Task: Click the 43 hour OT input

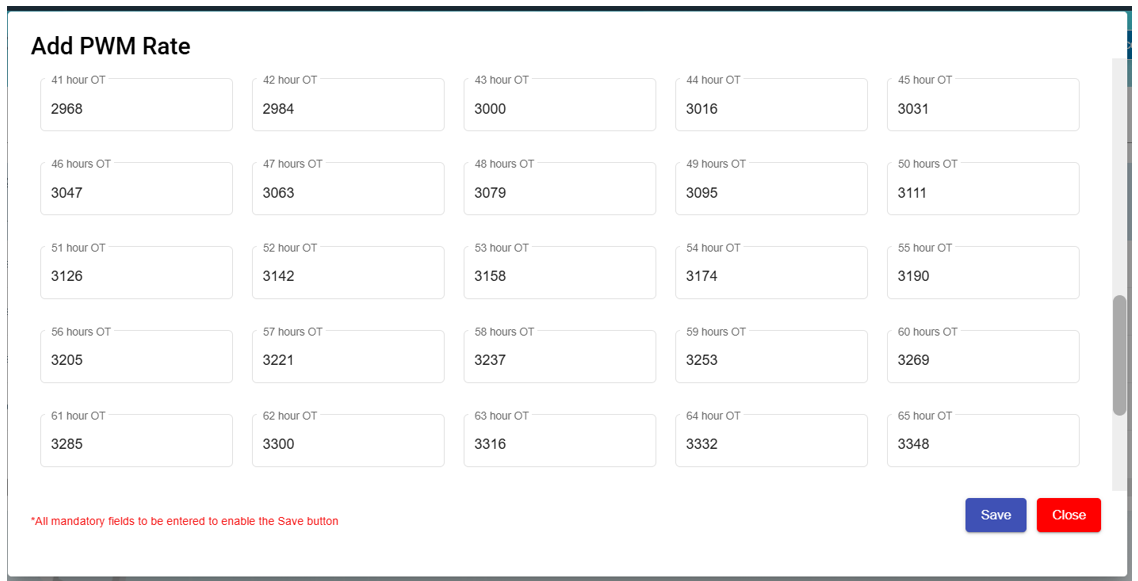Action: point(559,108)
